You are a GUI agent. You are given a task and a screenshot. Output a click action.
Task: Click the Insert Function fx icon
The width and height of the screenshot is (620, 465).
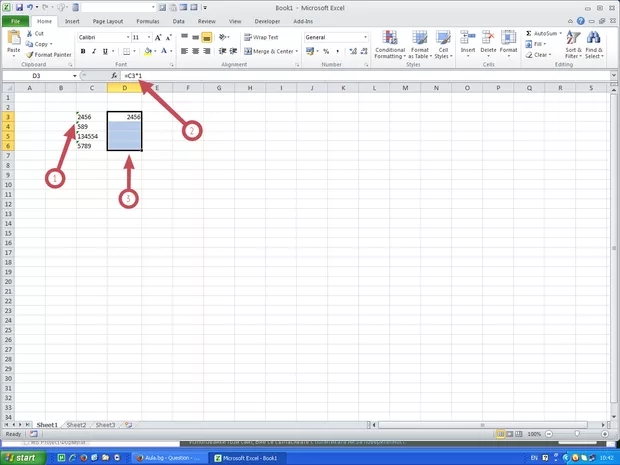pos(114,76)
